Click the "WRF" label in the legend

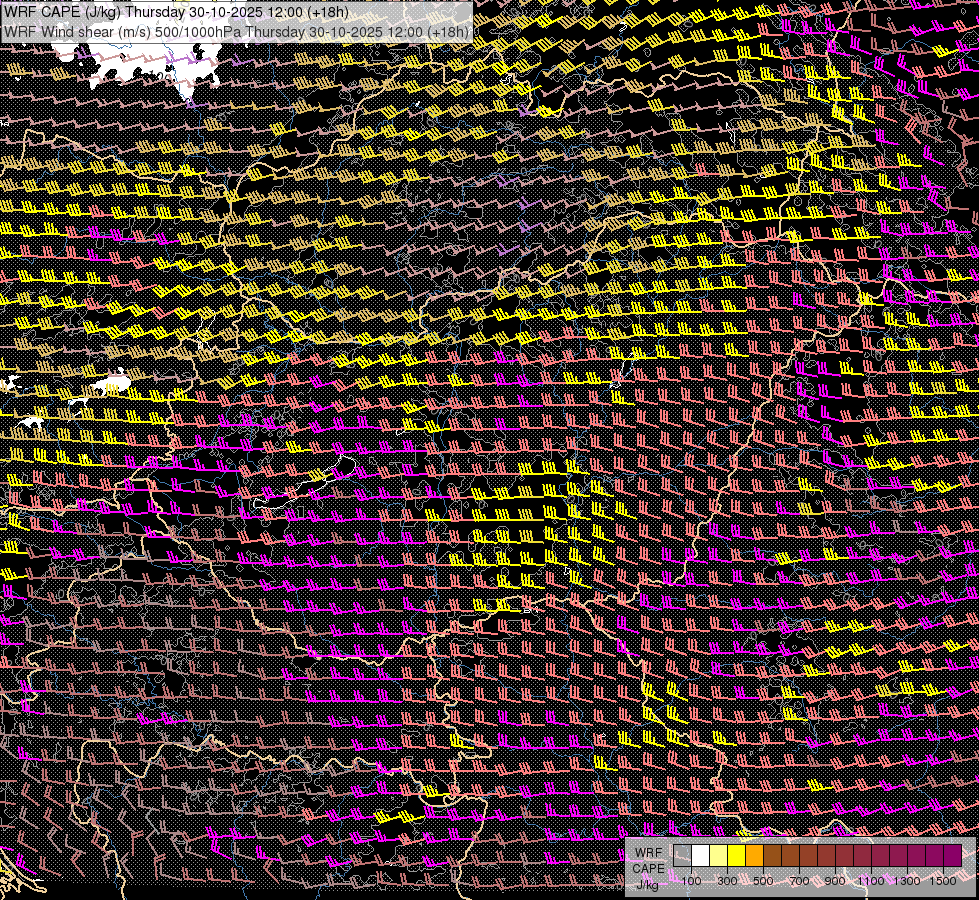pos(649,853)
